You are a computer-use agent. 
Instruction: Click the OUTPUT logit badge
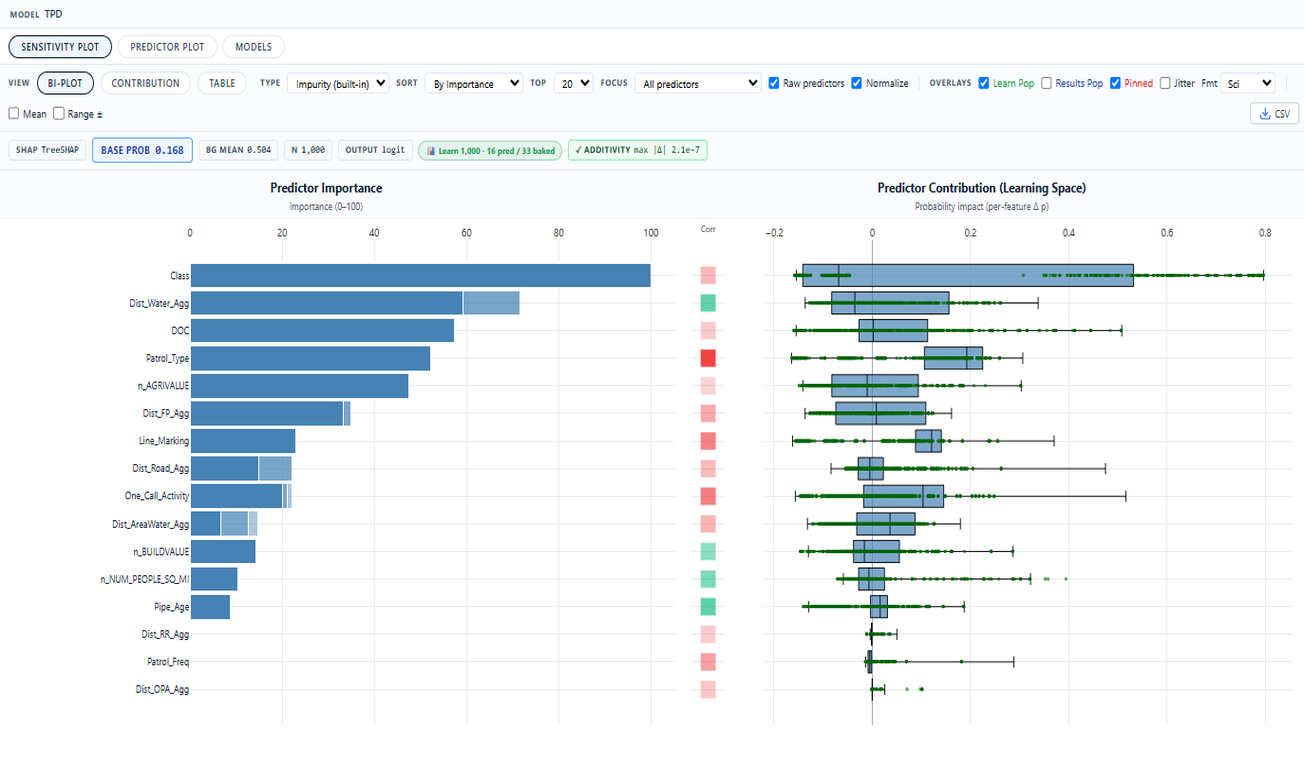(375, 150)
